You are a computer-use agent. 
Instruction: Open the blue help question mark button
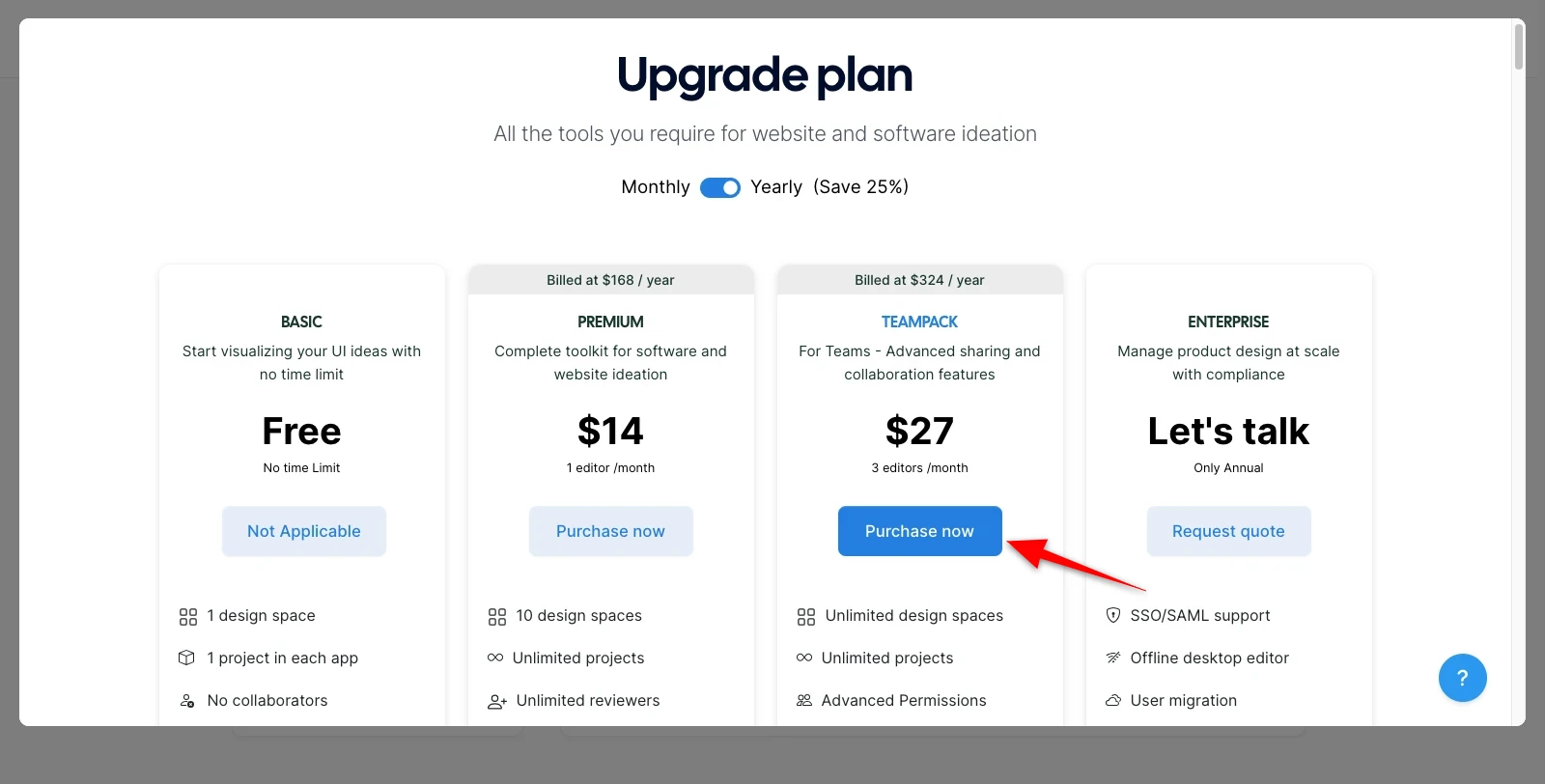tap(1463, 678)
